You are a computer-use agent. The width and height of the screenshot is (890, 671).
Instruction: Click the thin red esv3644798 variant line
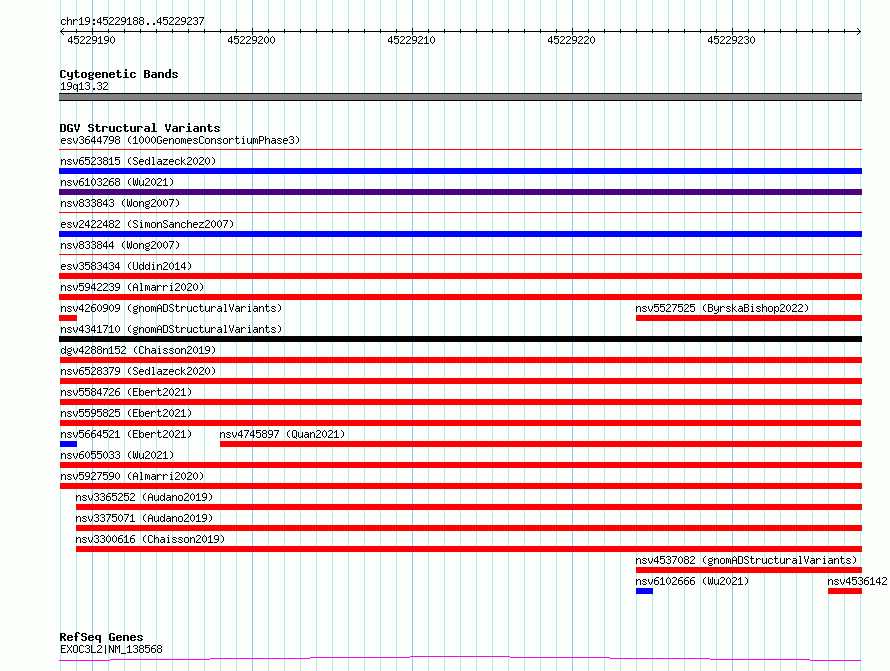coord(460,150)
